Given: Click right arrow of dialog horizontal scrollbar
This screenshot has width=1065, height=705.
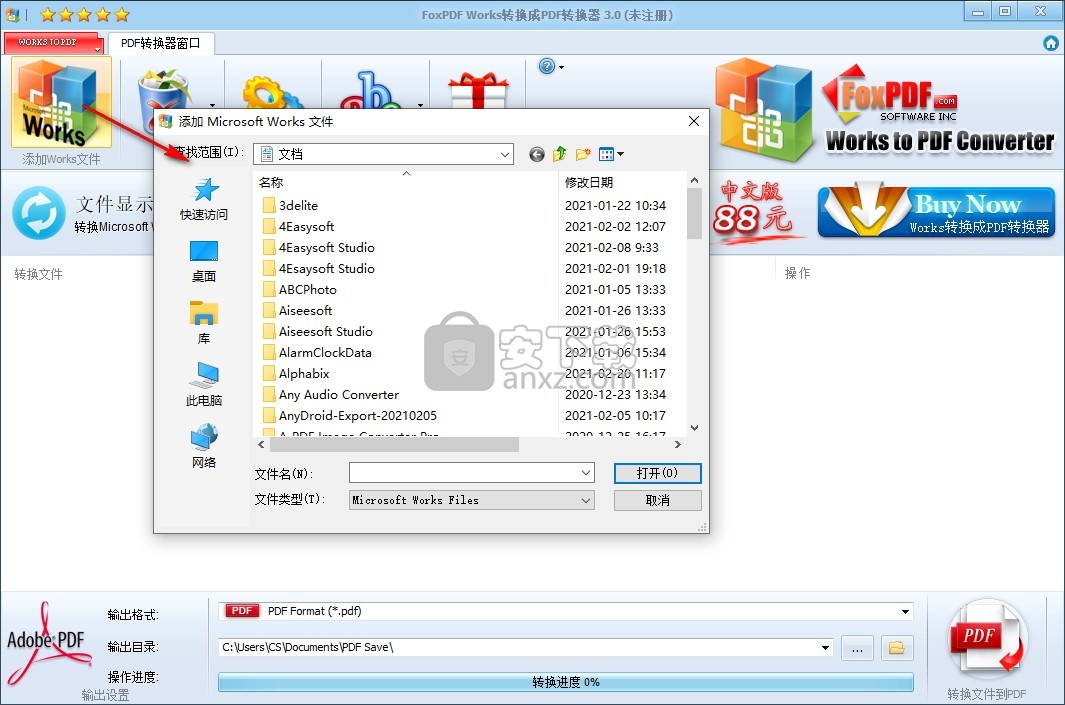Looking at the screenshot, I should tap(677, 445).
